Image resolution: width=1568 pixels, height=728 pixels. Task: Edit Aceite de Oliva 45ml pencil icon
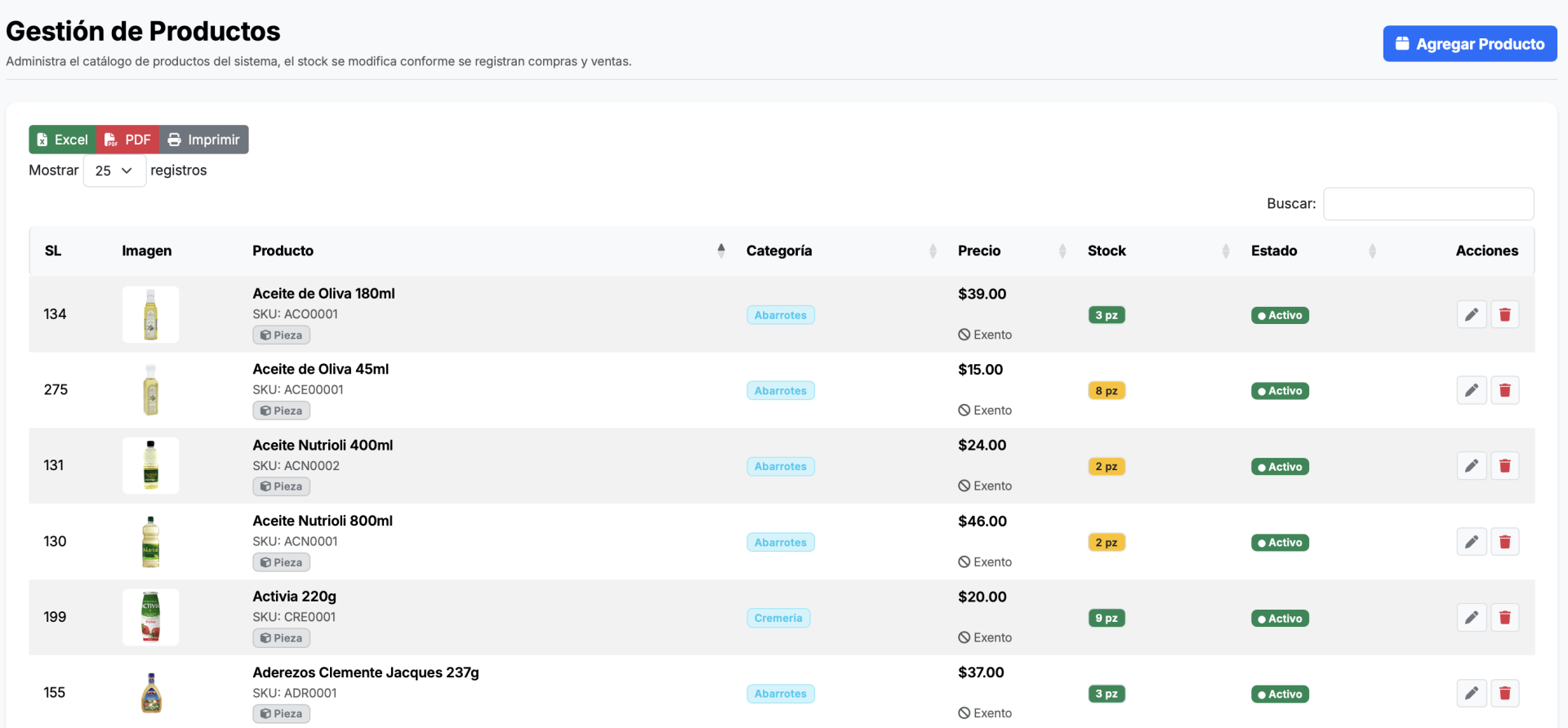click(1471, 391)
